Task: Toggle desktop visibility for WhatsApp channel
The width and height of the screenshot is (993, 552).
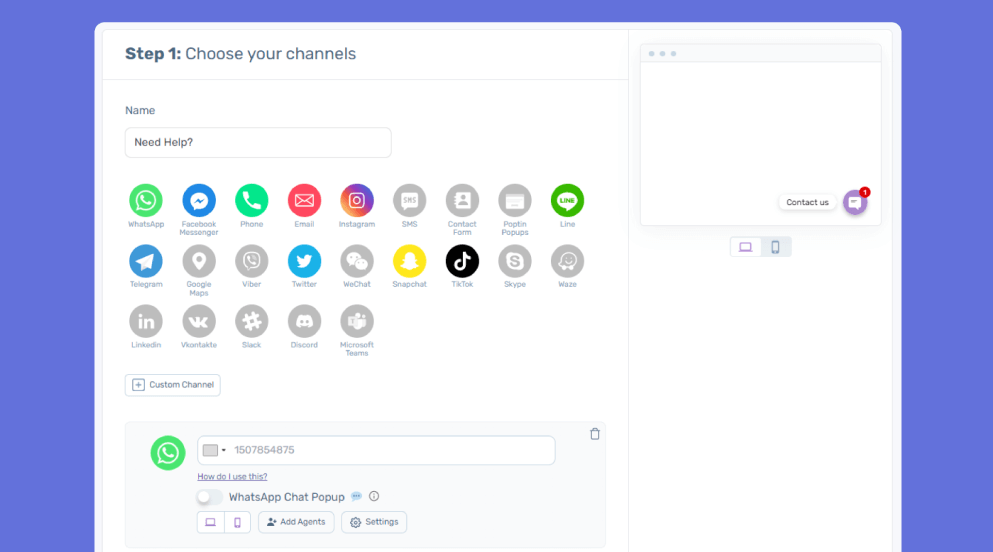Action: (210, 522)
